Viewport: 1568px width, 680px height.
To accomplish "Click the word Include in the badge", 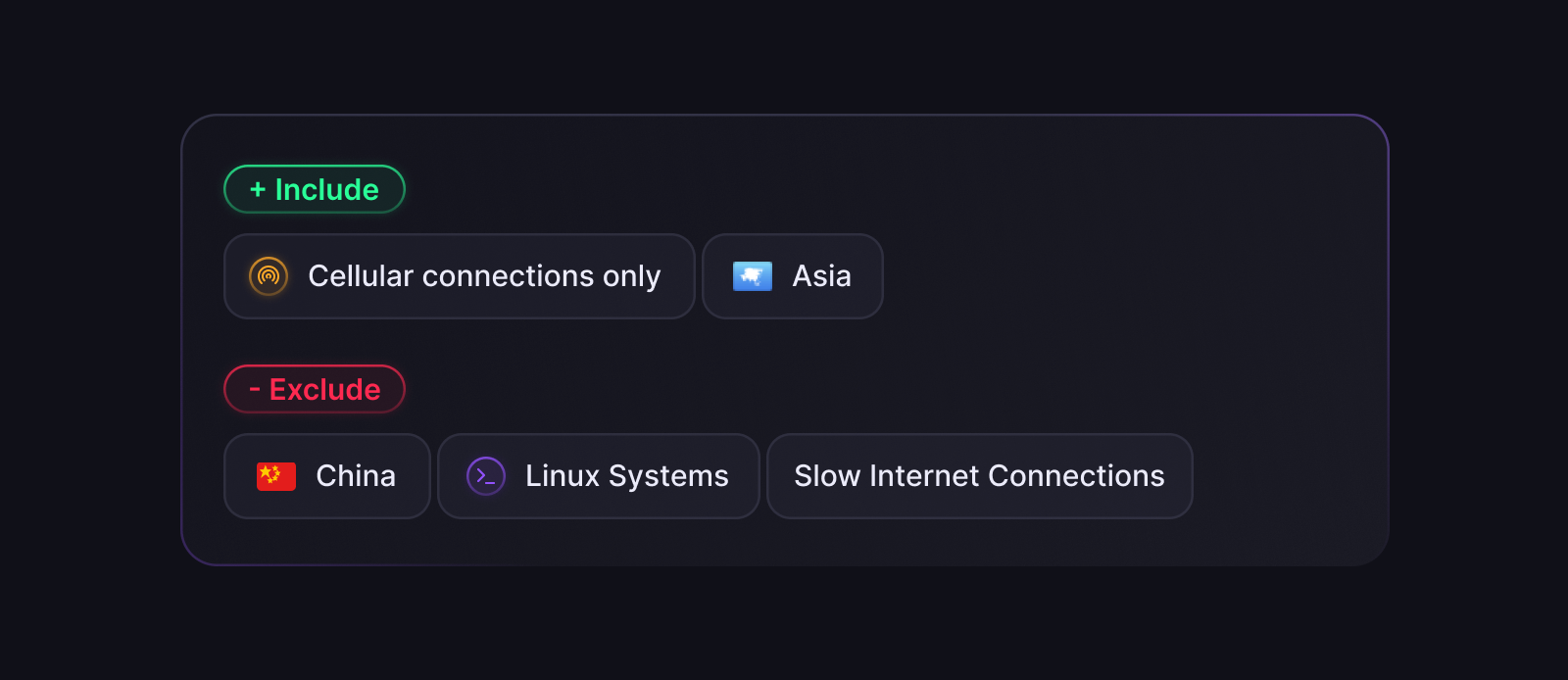I will tap(326, 189).
